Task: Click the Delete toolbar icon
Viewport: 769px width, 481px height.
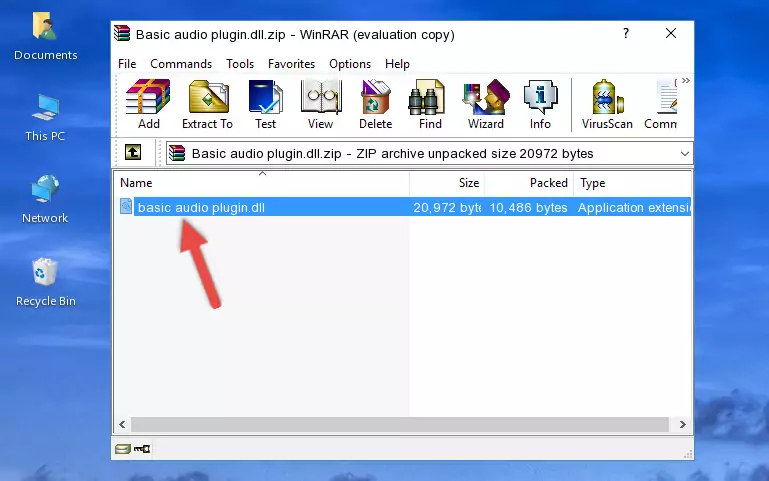Action: point(376,104)
